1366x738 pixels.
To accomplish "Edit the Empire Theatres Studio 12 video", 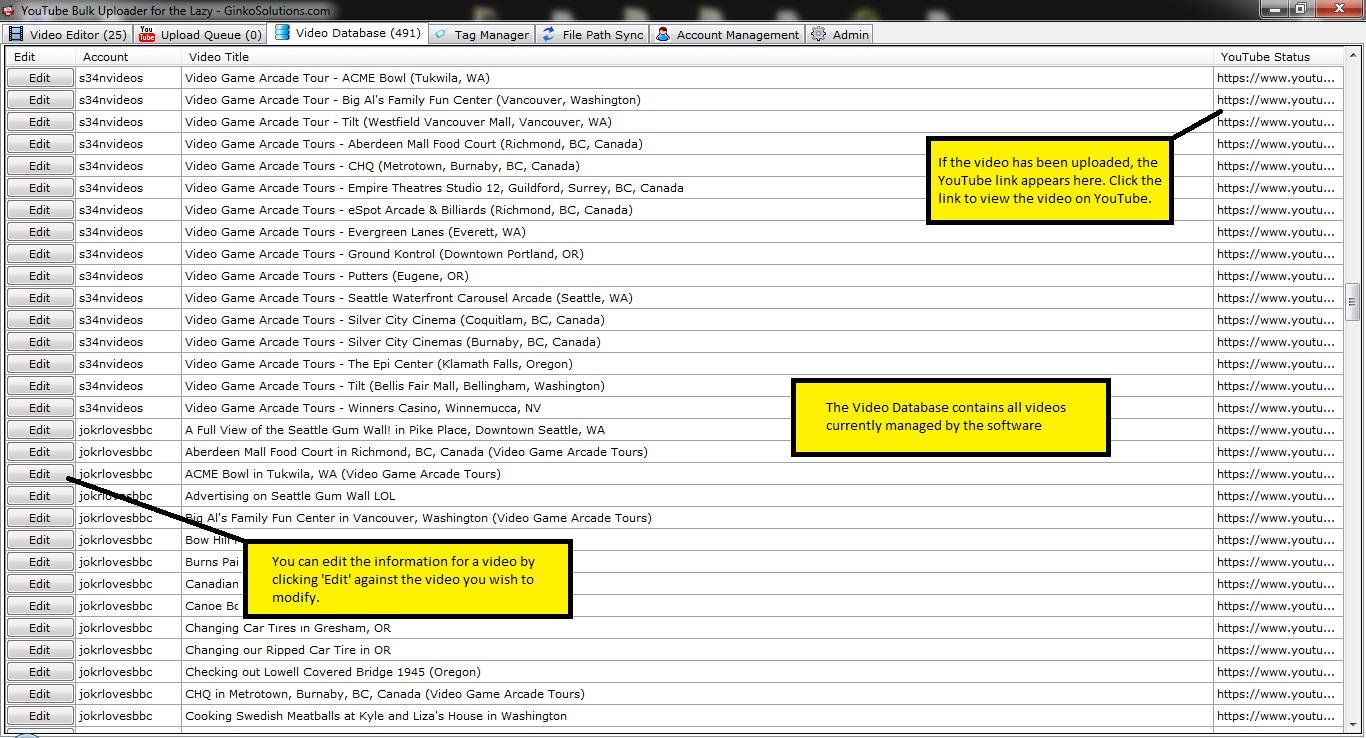I will point(40,188).
